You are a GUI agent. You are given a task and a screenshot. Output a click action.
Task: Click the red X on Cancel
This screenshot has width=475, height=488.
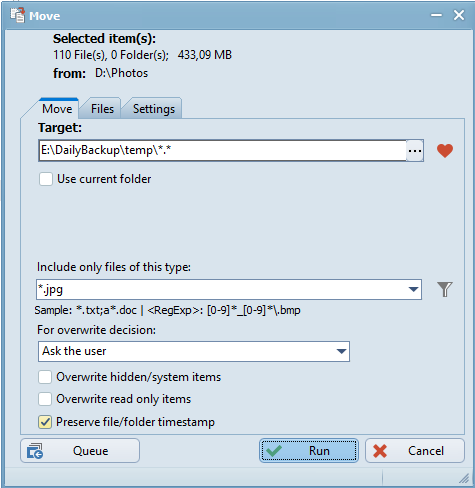coord(380,451)
